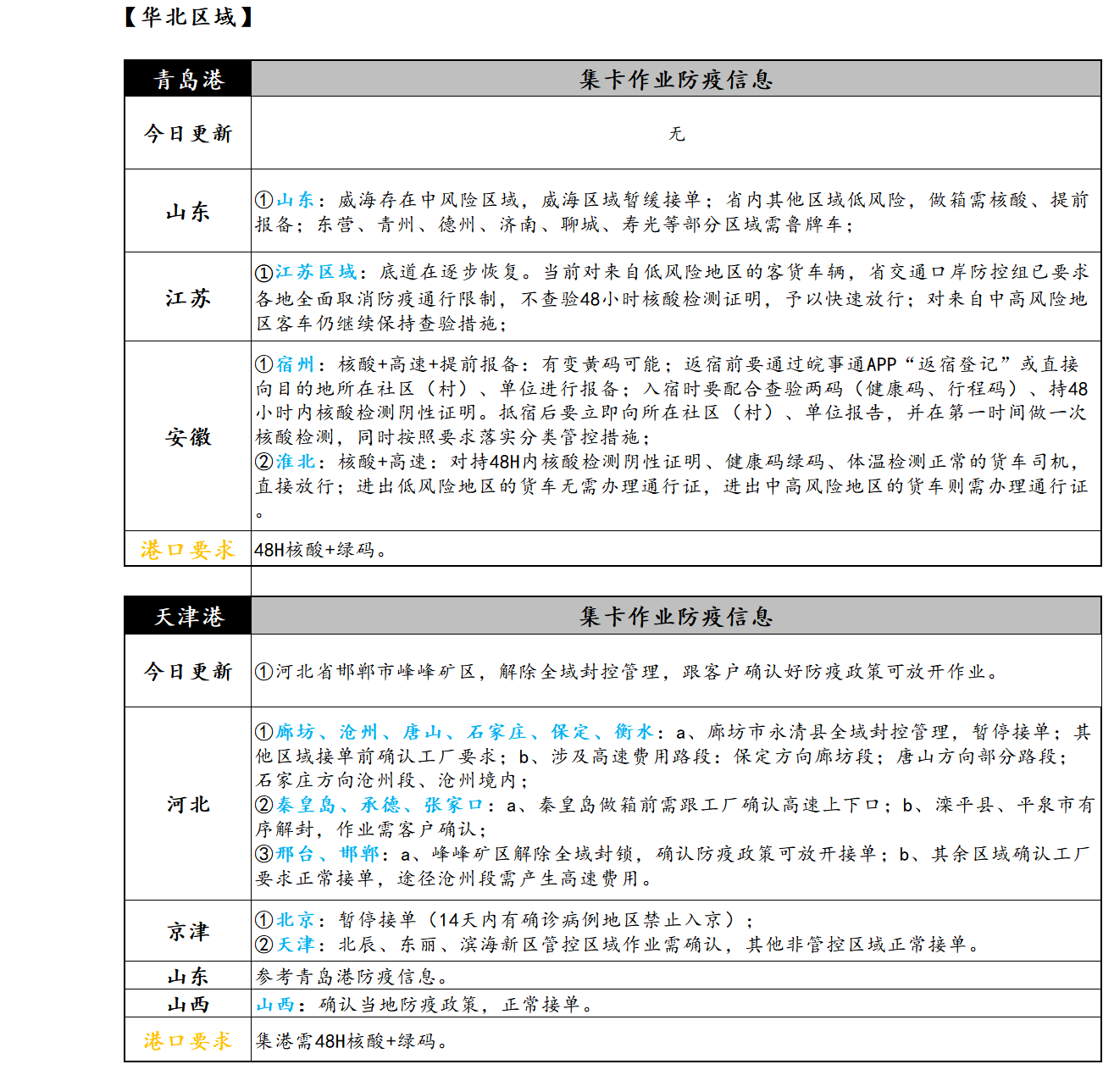
Task: Open the blue 北京 entry
Action: pyautogui.click(x=295, y=920)
